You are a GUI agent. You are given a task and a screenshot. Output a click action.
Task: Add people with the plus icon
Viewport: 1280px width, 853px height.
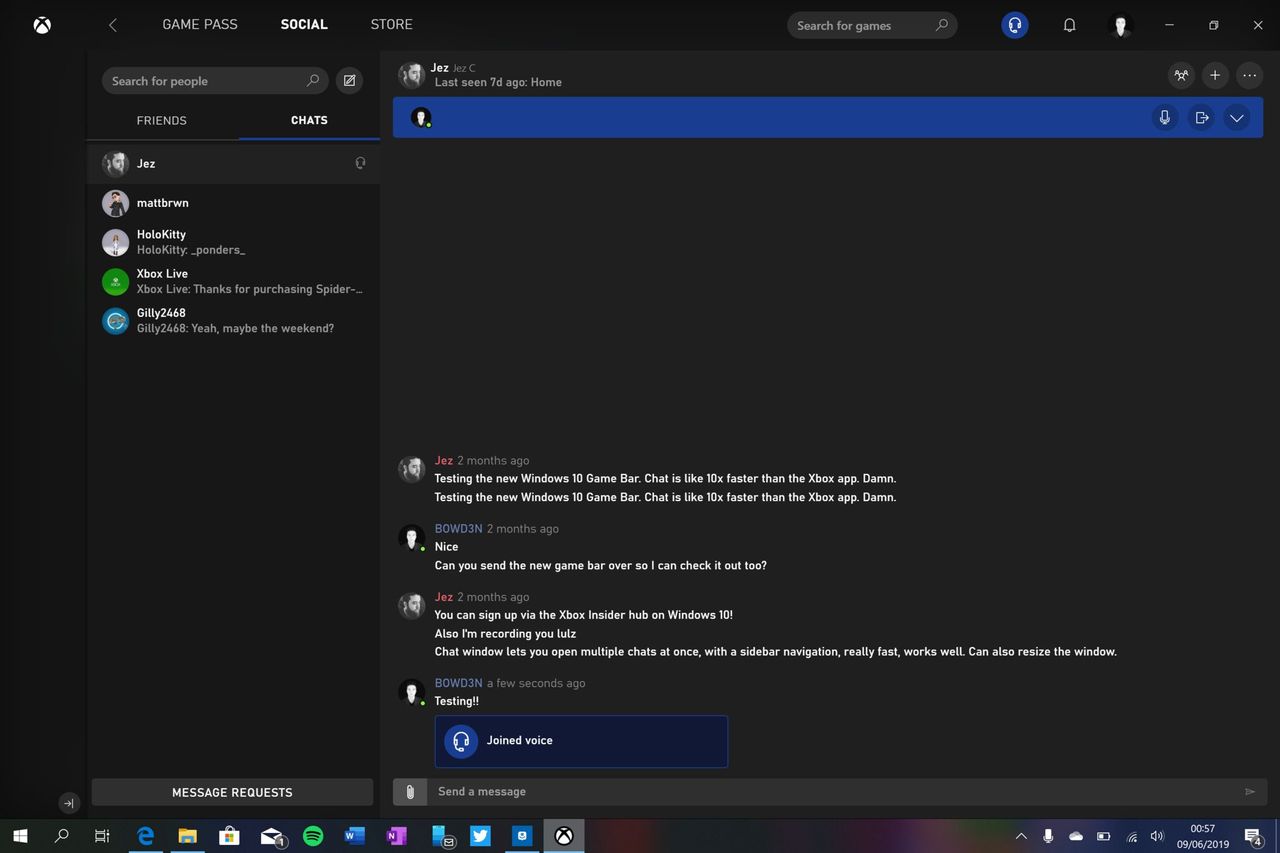pos(1215,75)
